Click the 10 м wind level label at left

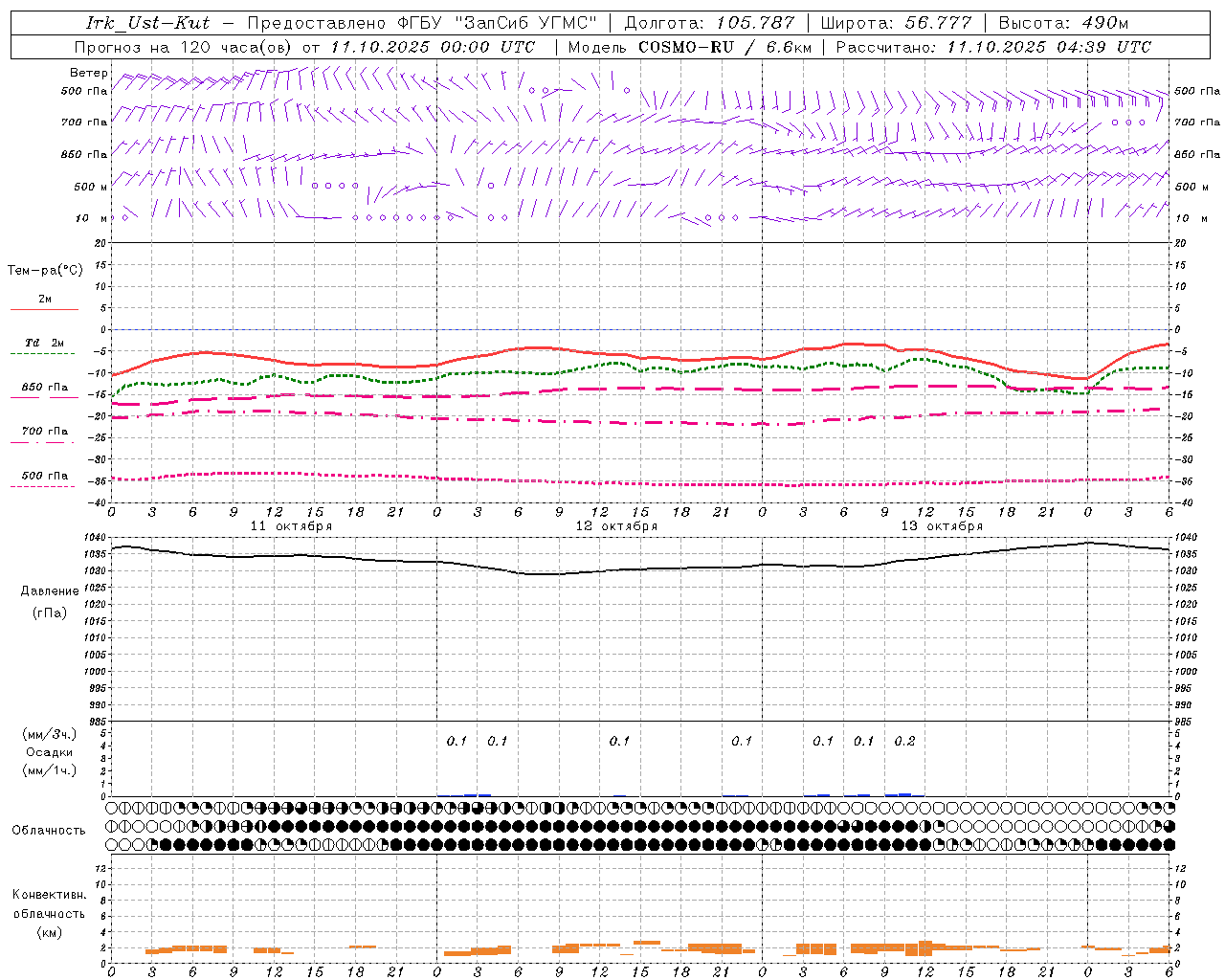92,218
